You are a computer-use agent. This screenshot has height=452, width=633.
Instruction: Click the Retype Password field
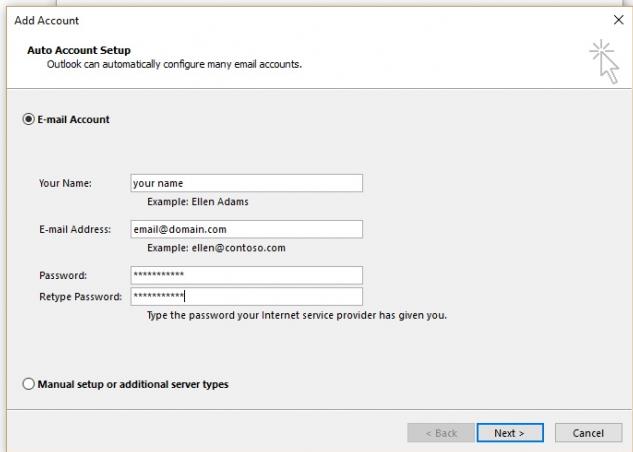(x=247, y=297)
